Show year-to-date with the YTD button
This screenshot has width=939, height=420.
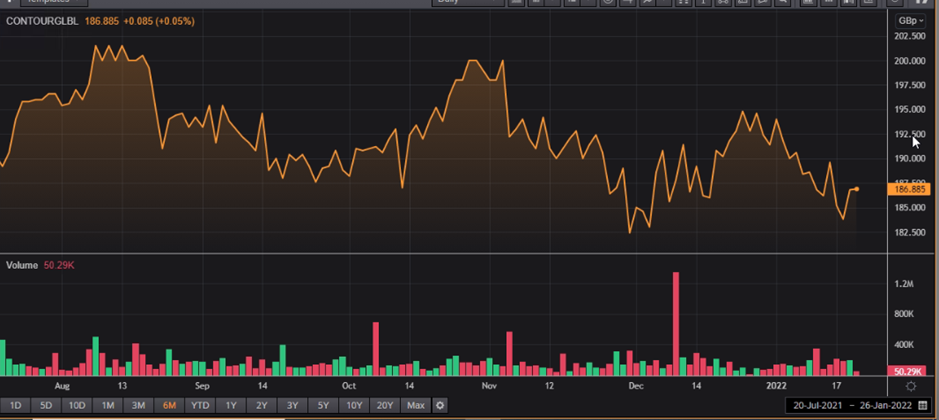coord(200,406)
